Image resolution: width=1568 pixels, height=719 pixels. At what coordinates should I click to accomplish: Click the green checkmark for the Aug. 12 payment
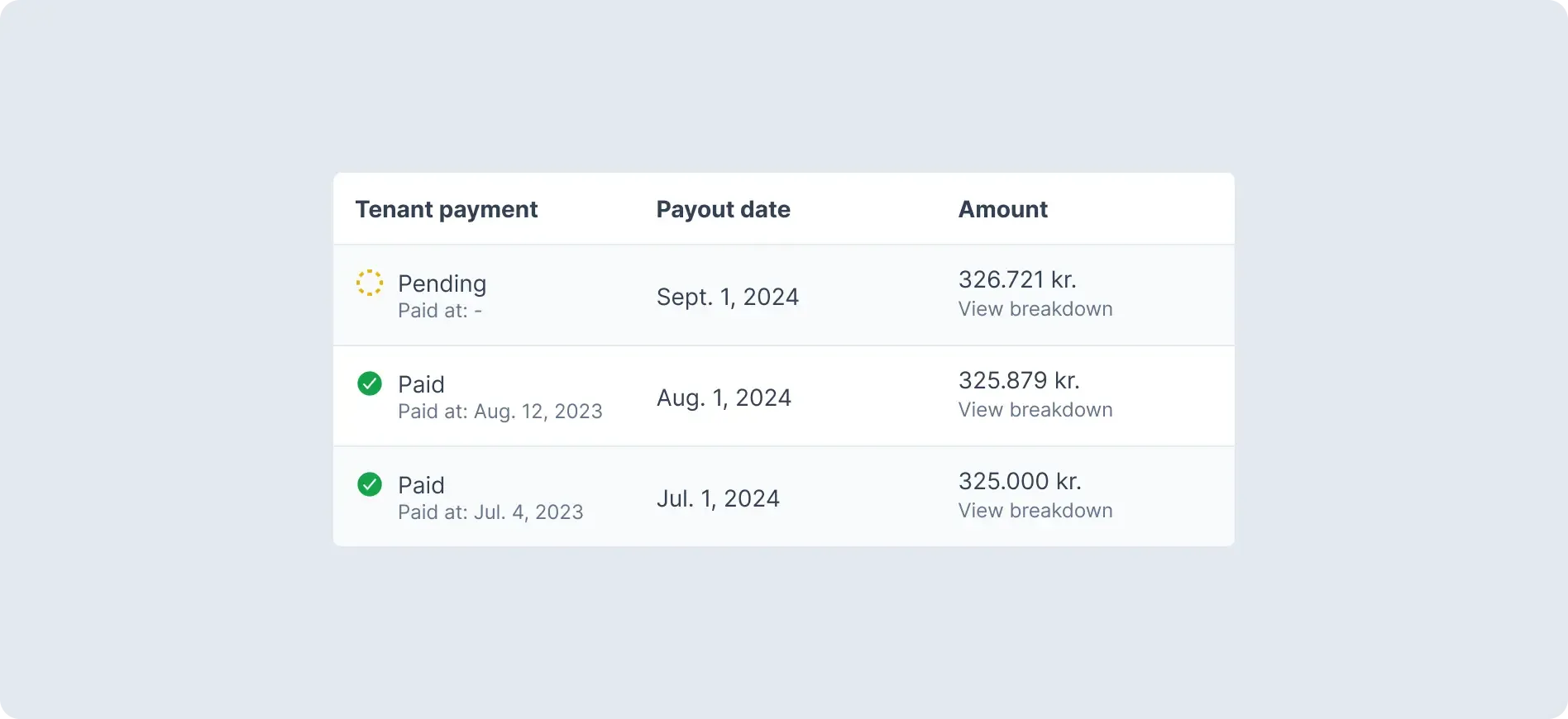(369, 383)
